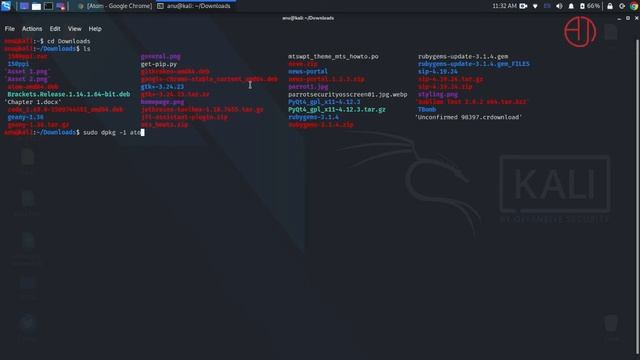Click Brackets.Release.1.14.1.64-bit.deb in the listing

69,94
